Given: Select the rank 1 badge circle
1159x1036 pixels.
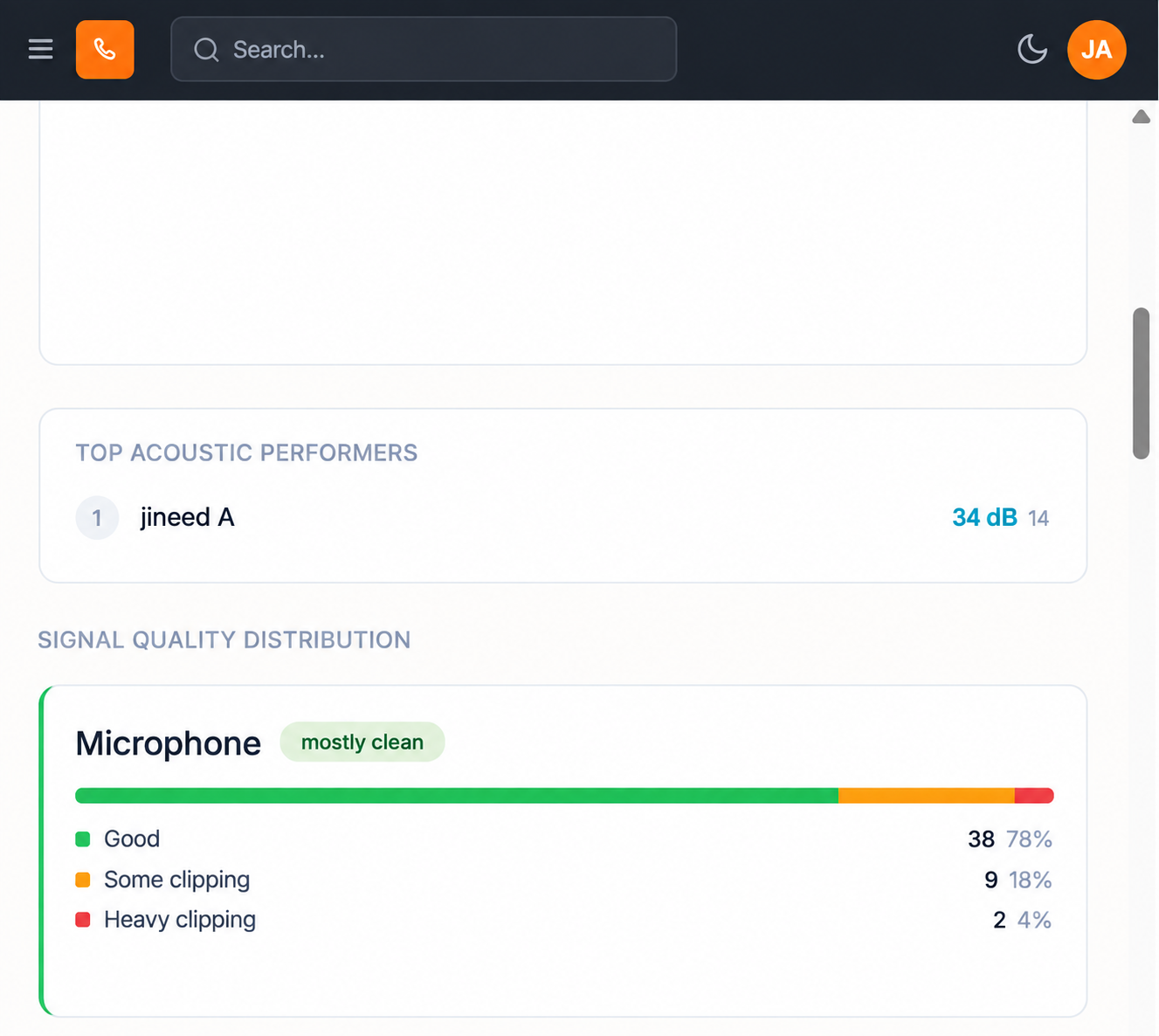Looking at the screenshot, I should pos(97,517).
